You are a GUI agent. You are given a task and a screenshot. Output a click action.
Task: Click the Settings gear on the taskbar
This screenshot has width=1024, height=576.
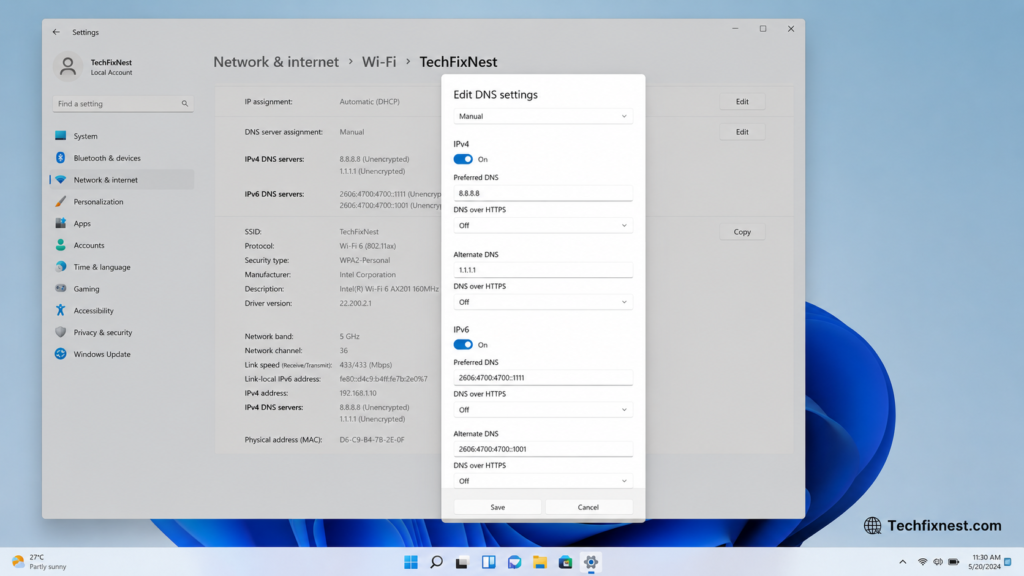pos(591,562)
